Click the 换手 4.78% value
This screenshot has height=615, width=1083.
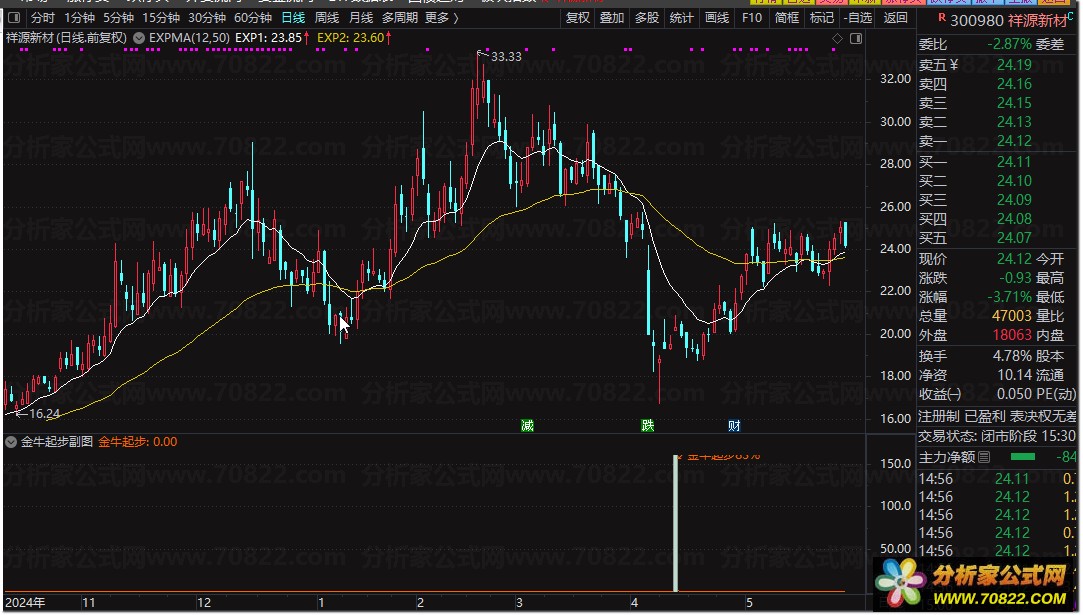tap(1012, 357)
